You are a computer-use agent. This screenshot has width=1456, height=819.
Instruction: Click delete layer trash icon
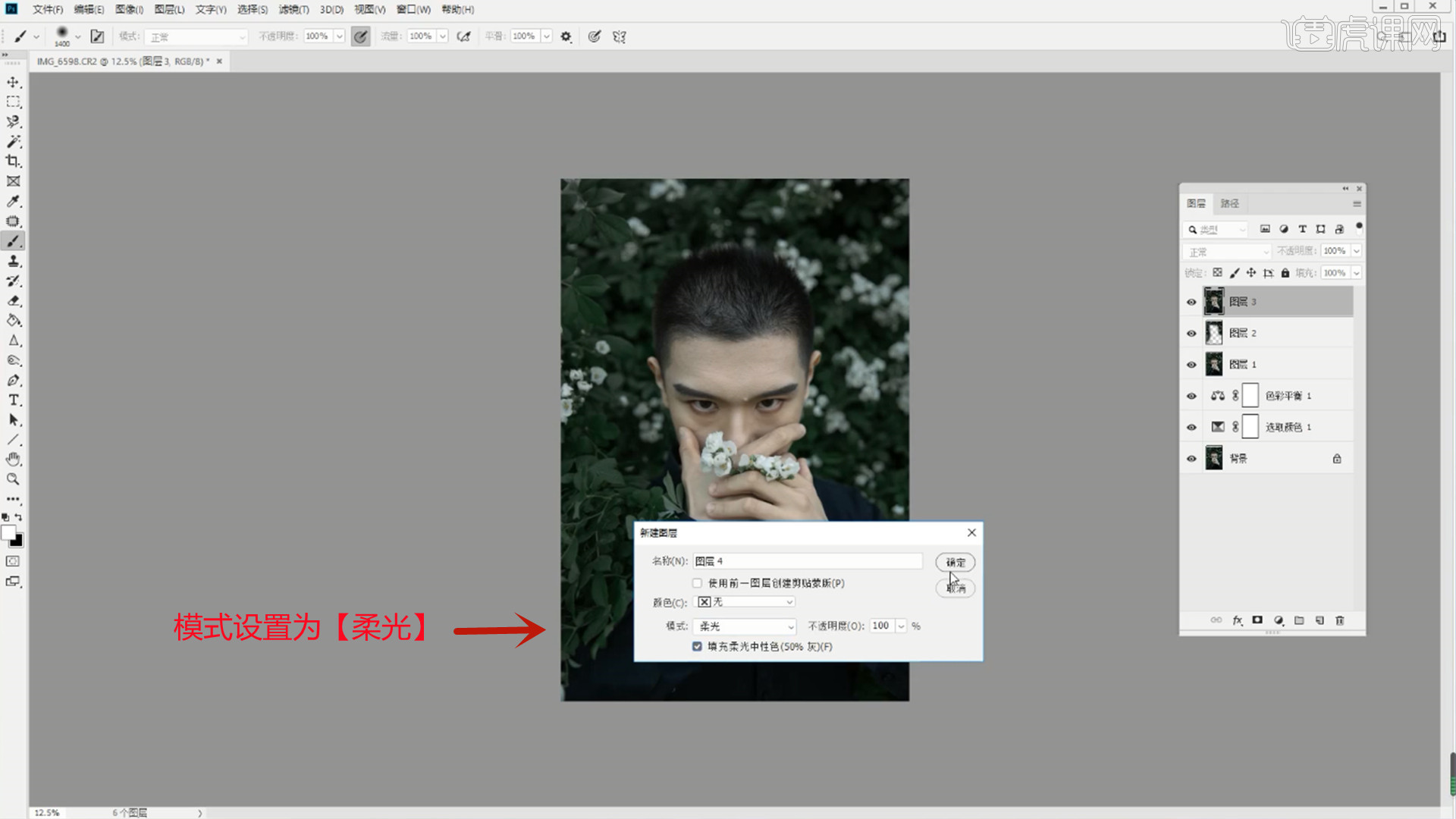[1340, 620]
